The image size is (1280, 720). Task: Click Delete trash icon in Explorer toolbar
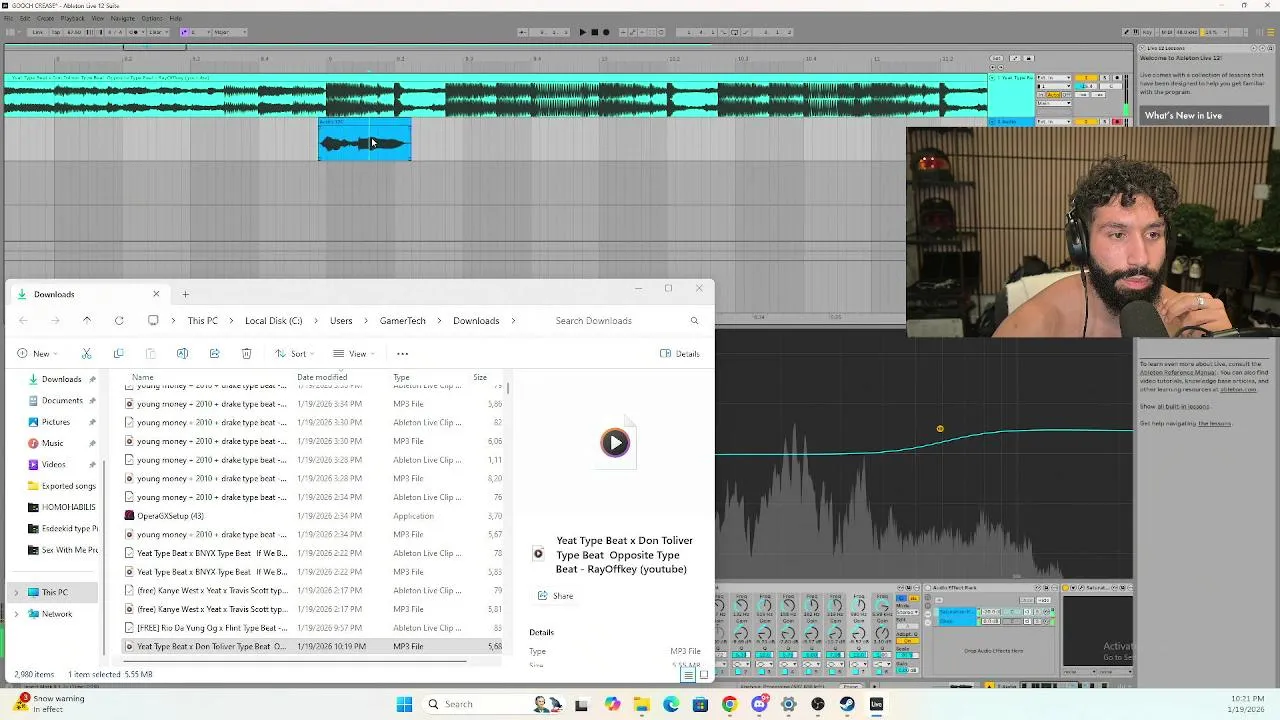pyautogui.click(x=246, y=353)
